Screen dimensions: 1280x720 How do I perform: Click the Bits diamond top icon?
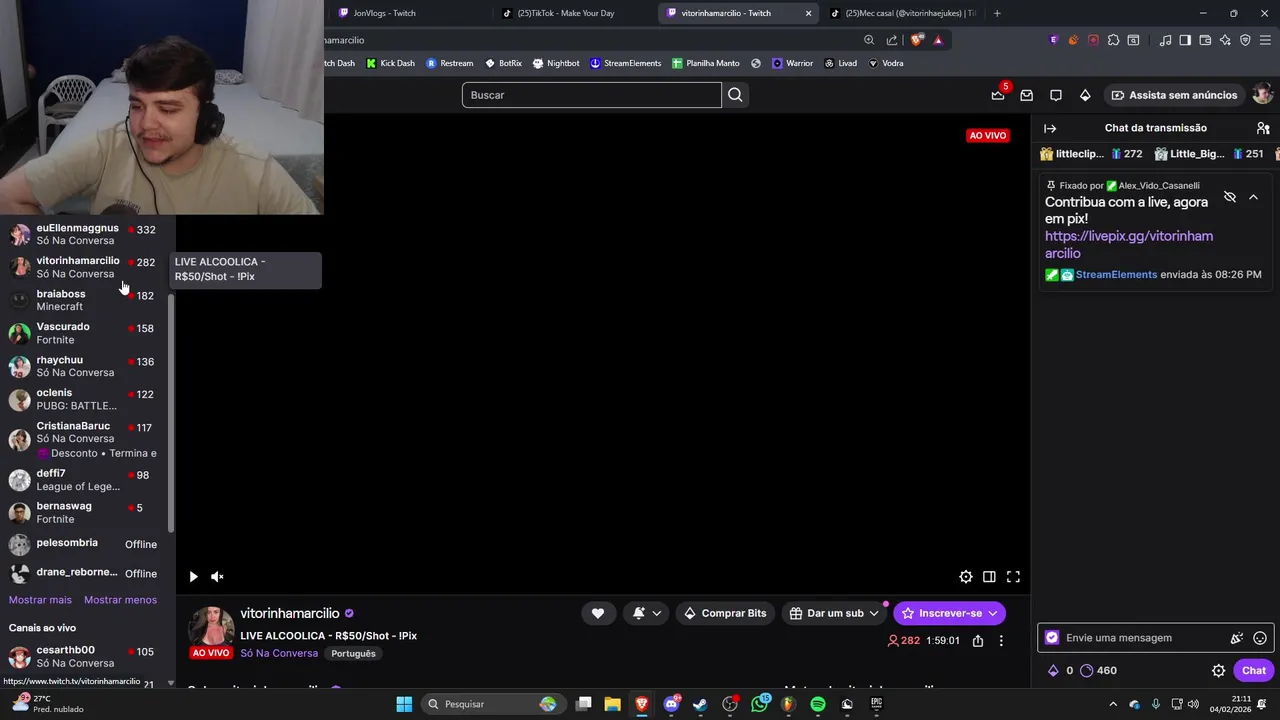(x=1085, y=95)
